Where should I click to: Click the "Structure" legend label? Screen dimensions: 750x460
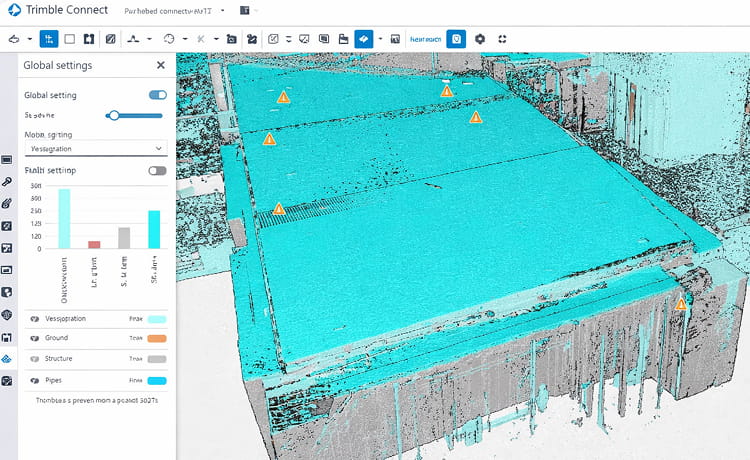(58, 358)
